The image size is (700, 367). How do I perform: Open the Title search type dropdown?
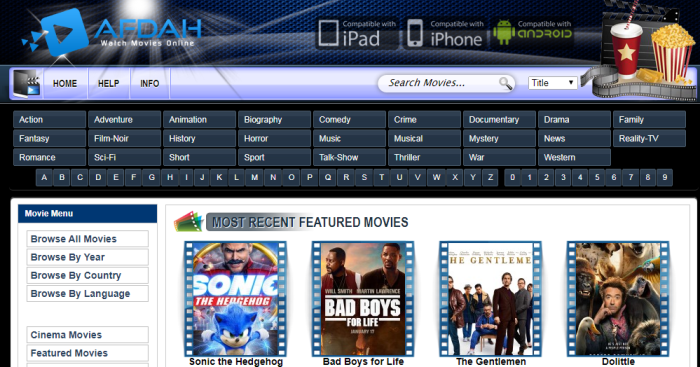coord(553,83)
